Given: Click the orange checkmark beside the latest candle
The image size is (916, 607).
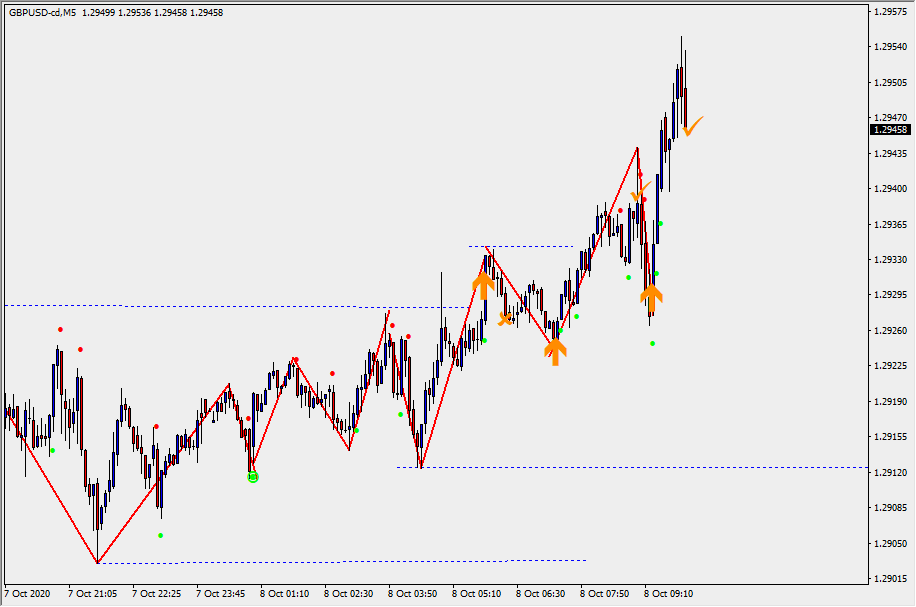Looking at the screenshot, I should click(x=693, y=125).
